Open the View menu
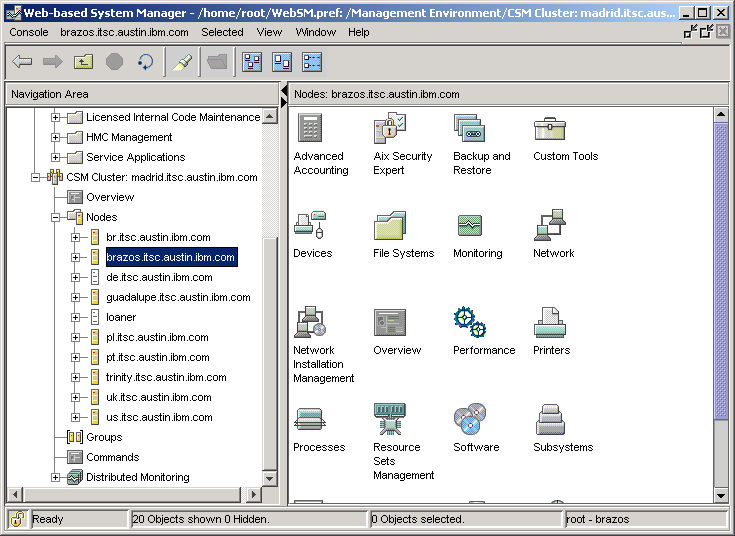The height and width of the screenshot is (536, 735). tap(269, 32)
